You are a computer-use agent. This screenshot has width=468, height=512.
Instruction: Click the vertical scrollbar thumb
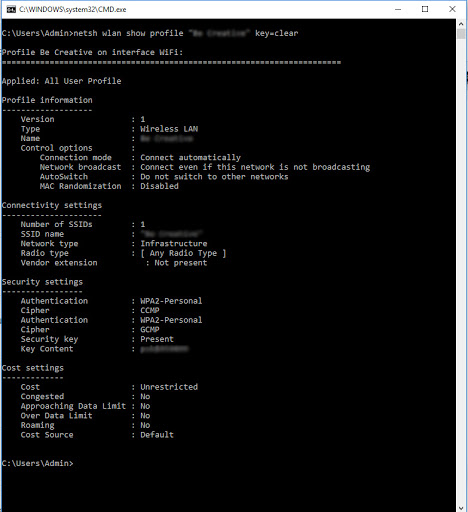461,34
